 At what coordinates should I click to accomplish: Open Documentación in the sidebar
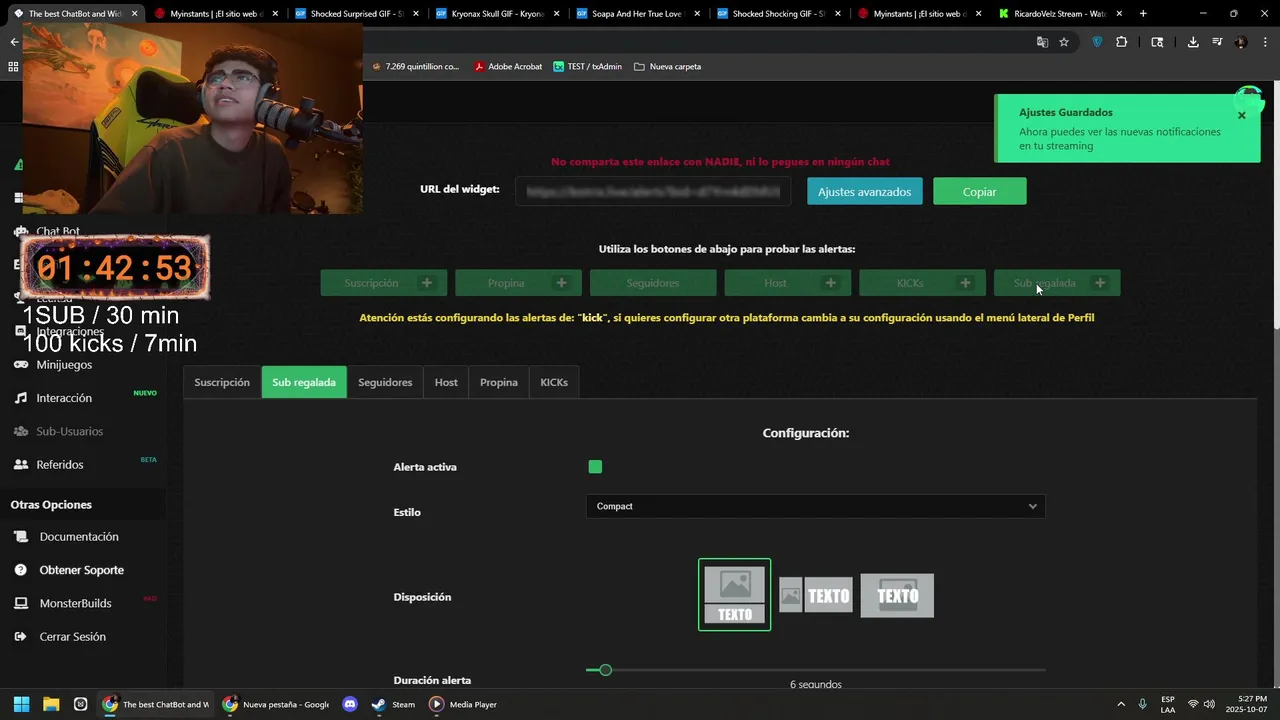[x=79, y=537]
